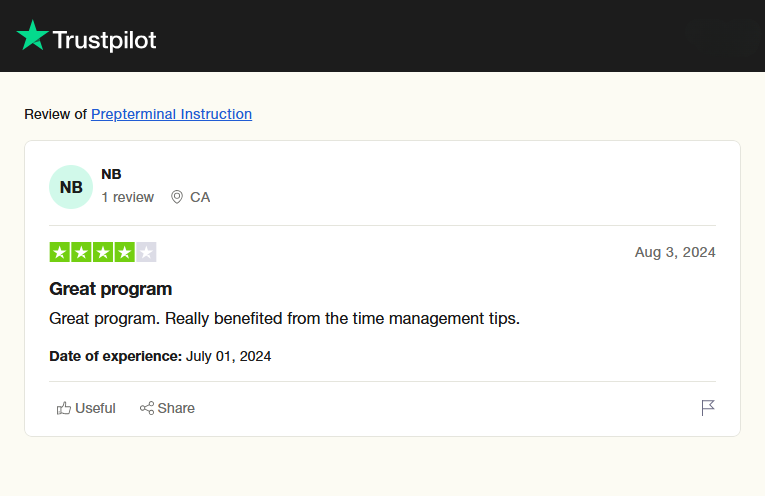This screenshot has width=765, height=496.
Task: Click the fifth gray empty star
Action: coord(147,252)
